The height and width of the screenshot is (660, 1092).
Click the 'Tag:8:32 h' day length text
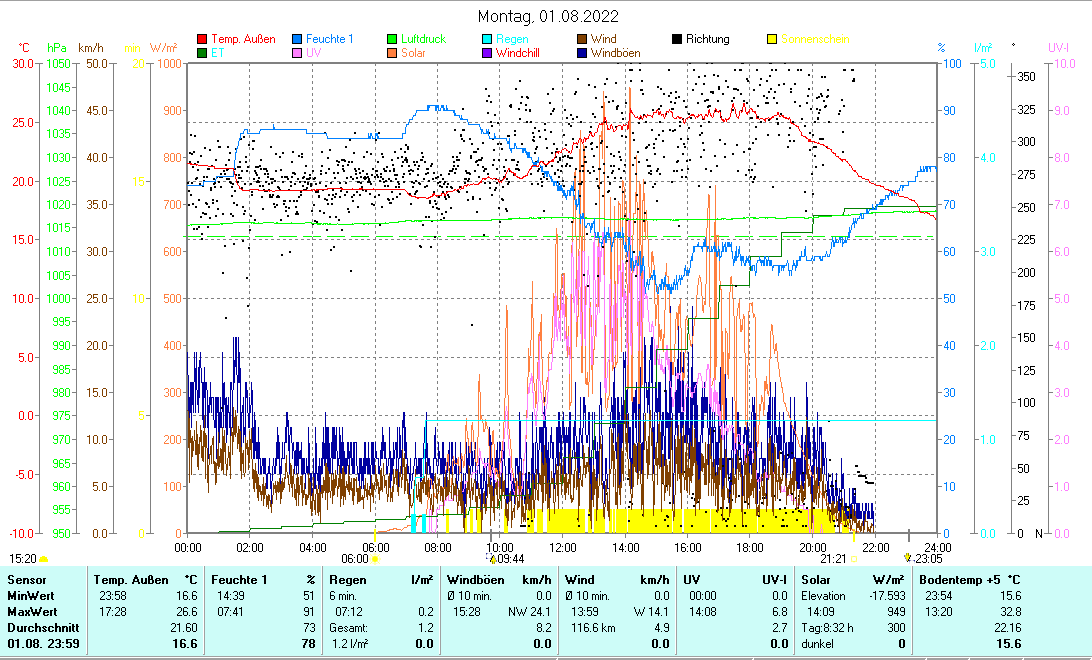tap(827, 628)
